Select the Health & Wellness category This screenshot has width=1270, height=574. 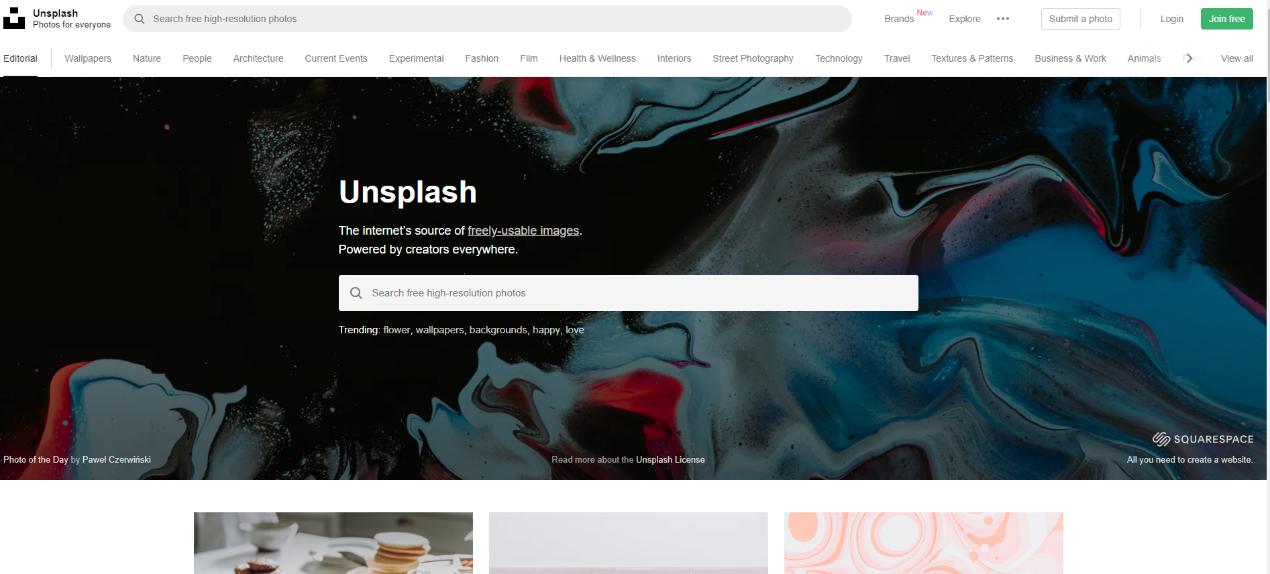598,58
